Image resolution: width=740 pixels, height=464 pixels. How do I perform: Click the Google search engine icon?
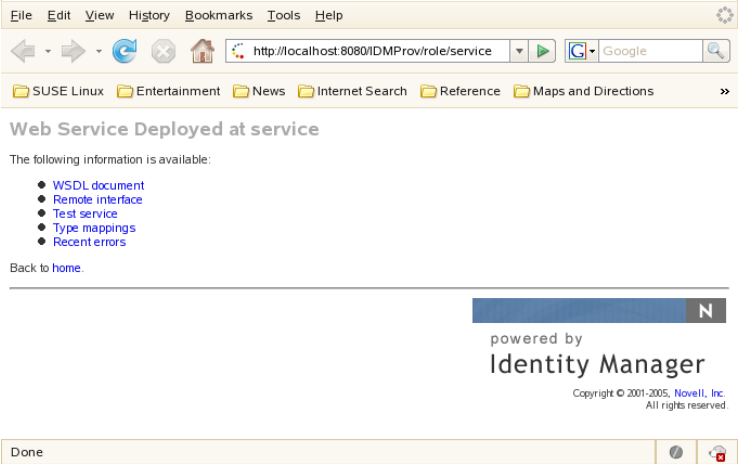coord(577,51)
